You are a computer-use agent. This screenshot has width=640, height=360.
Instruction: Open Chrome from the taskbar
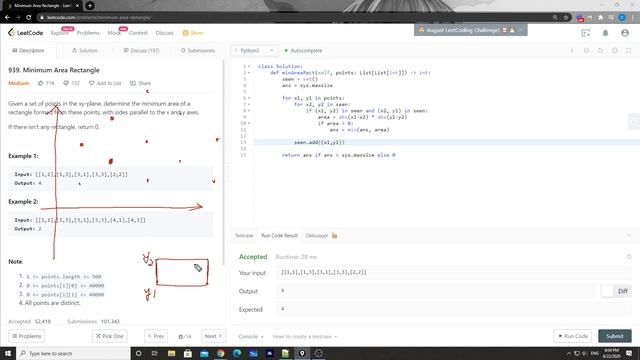point(220,353)
